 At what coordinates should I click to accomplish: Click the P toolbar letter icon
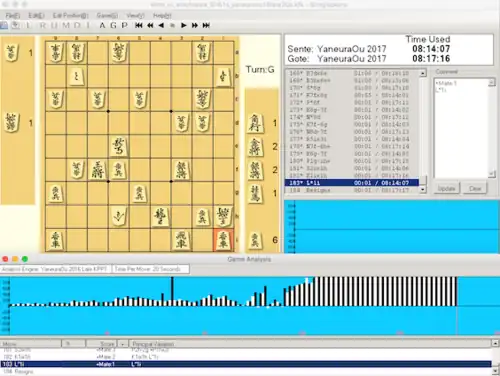click(x=124, y=25)
